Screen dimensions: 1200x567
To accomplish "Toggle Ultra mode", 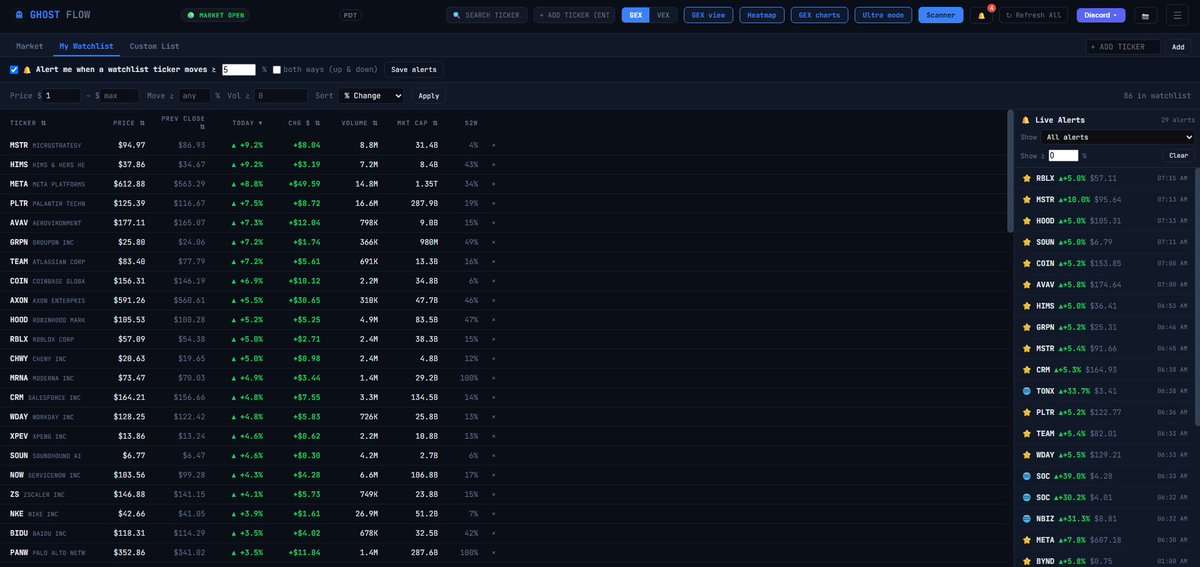I will coord(883,15).
